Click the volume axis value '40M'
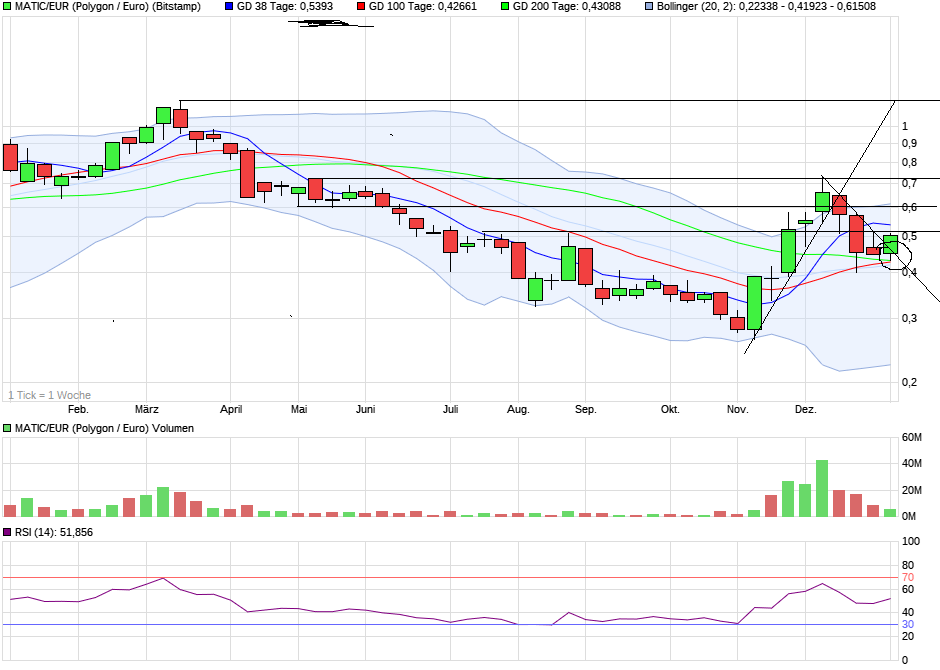Image resolution: width=940 pixels, height=670 pixels. click(912, 463)
